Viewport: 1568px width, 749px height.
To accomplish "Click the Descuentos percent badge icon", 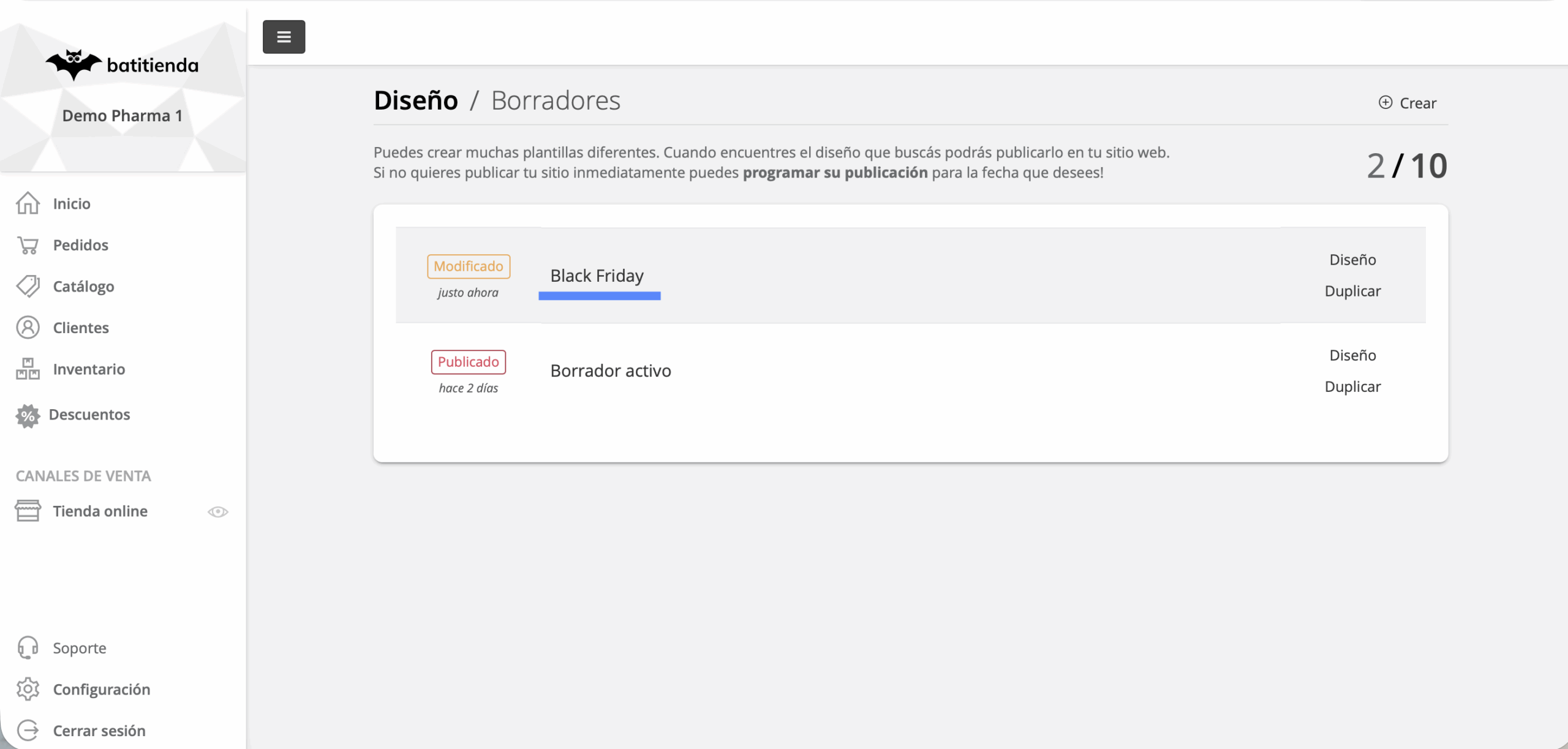I will [28, 416].
